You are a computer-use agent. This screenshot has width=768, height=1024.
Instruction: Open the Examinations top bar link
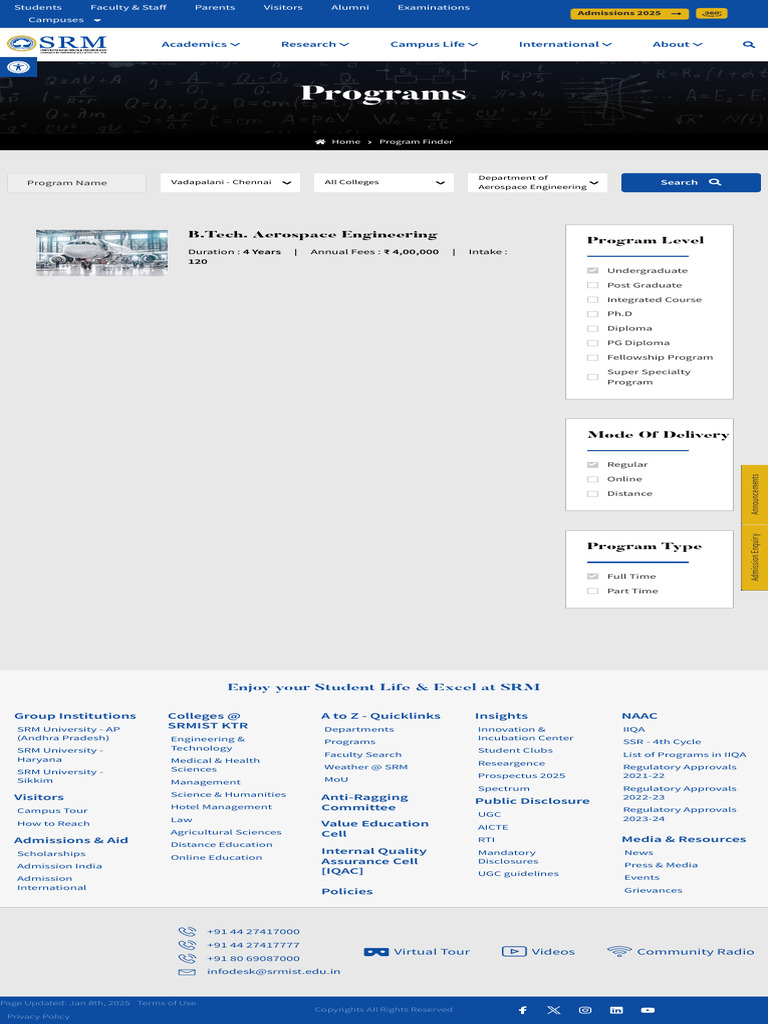[434, 7]
